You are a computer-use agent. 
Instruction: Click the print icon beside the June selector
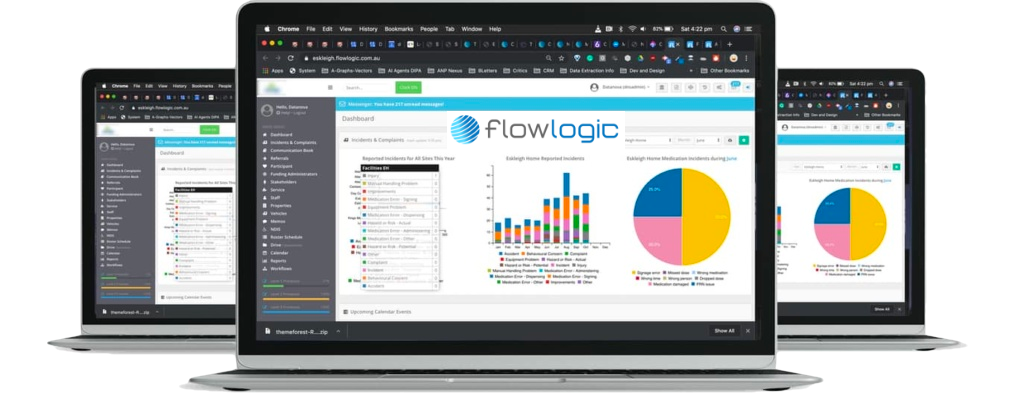tap(730, 141)
